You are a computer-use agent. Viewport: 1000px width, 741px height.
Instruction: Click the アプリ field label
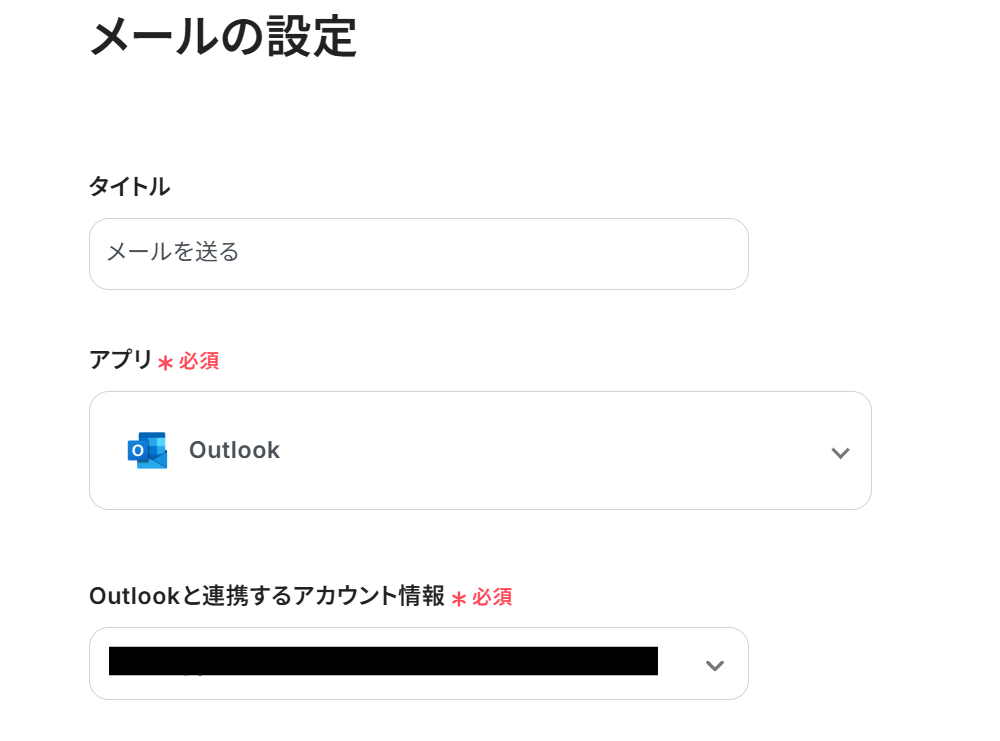[120, 360]
